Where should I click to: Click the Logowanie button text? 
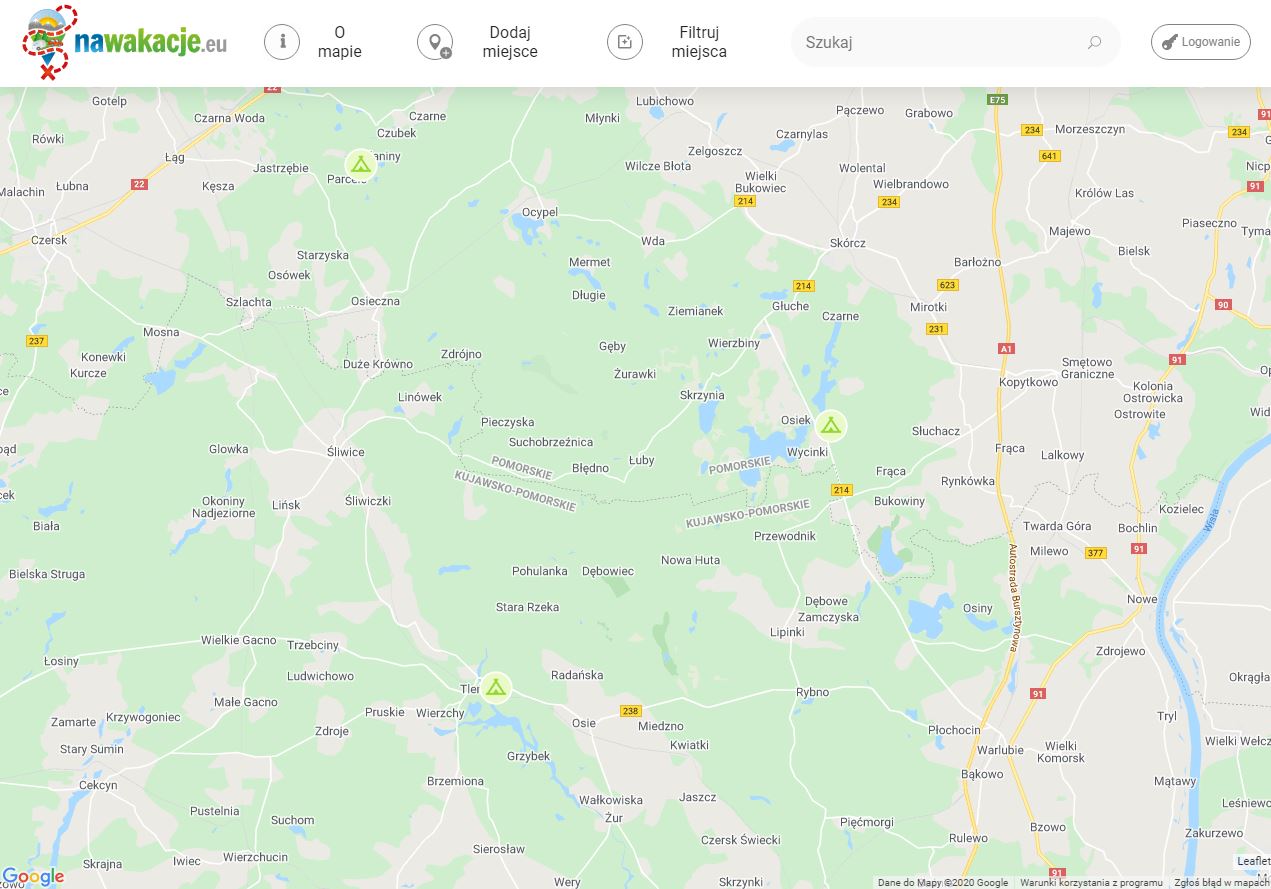tap(1210, 42)
